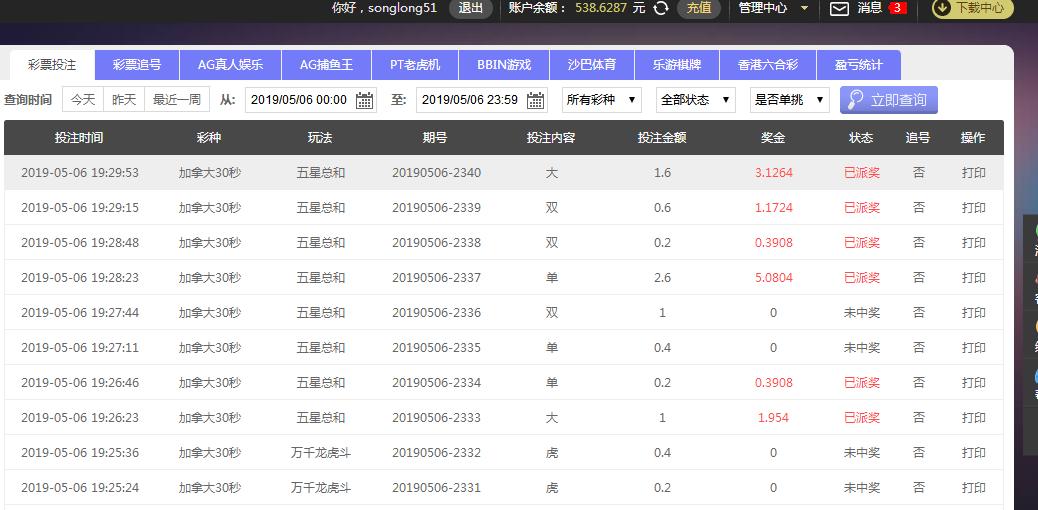Click 未中奖 status for period 20190506-2335
The width and height of the screenshot is (1038, 510).
[x=862, y=348]
